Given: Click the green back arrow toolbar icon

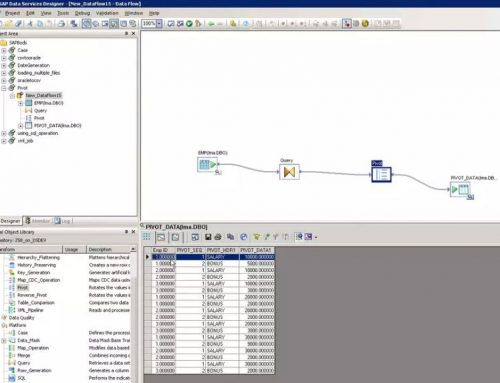Looking at the screenshot, I should (x=211, y=24).
